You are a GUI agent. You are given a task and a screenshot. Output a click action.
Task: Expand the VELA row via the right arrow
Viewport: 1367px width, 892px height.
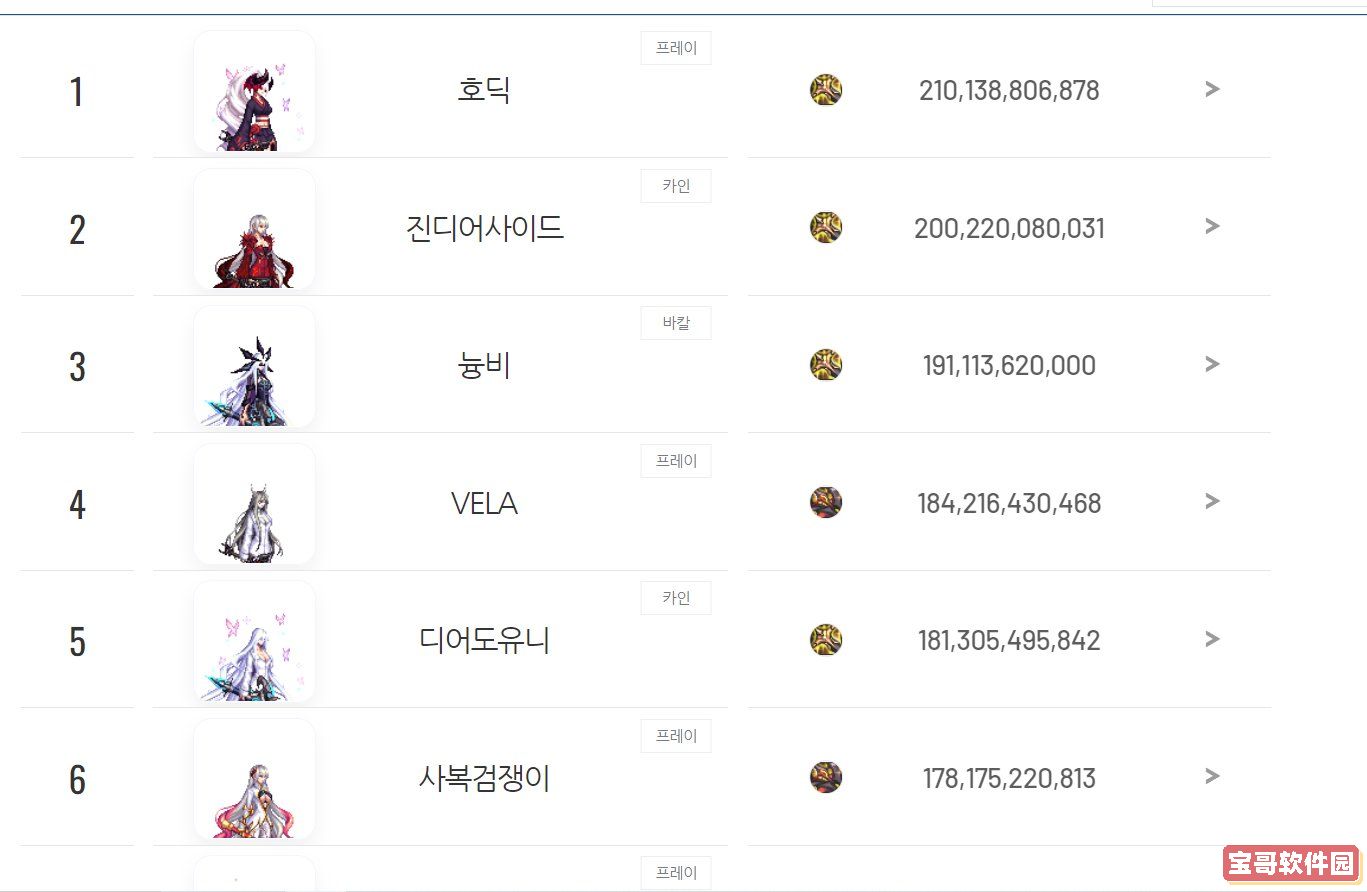click(1212, 501)
